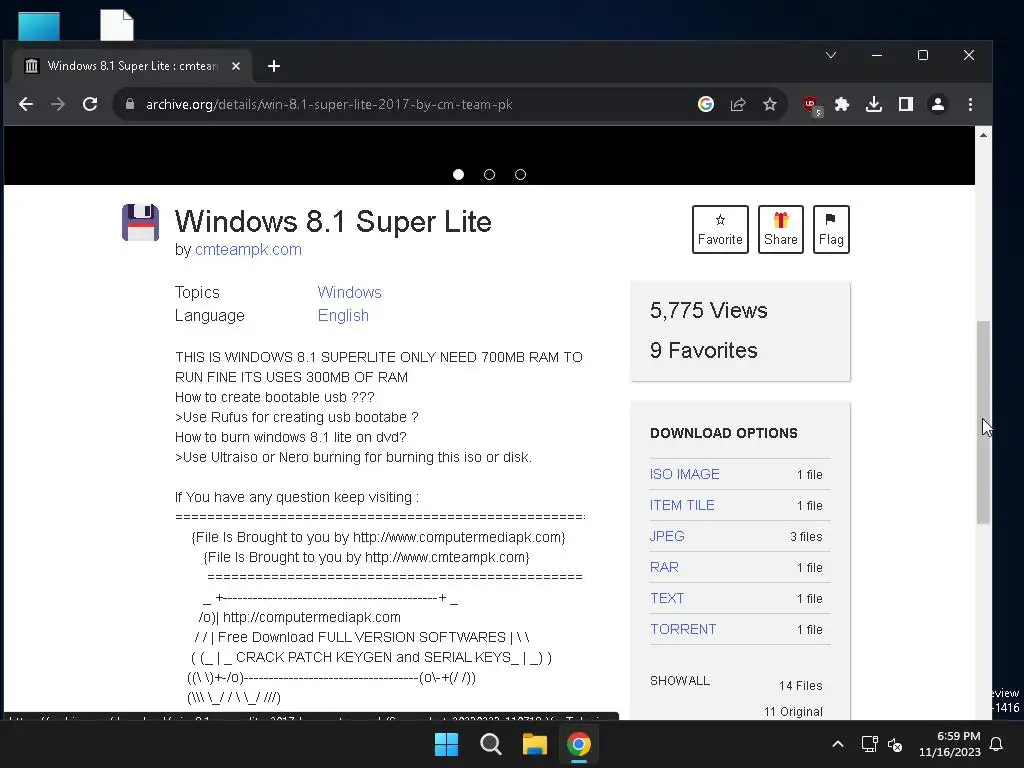The image size is (1024, 768).
Task: Show hidden system tray icons
Action: click(838, 744)
